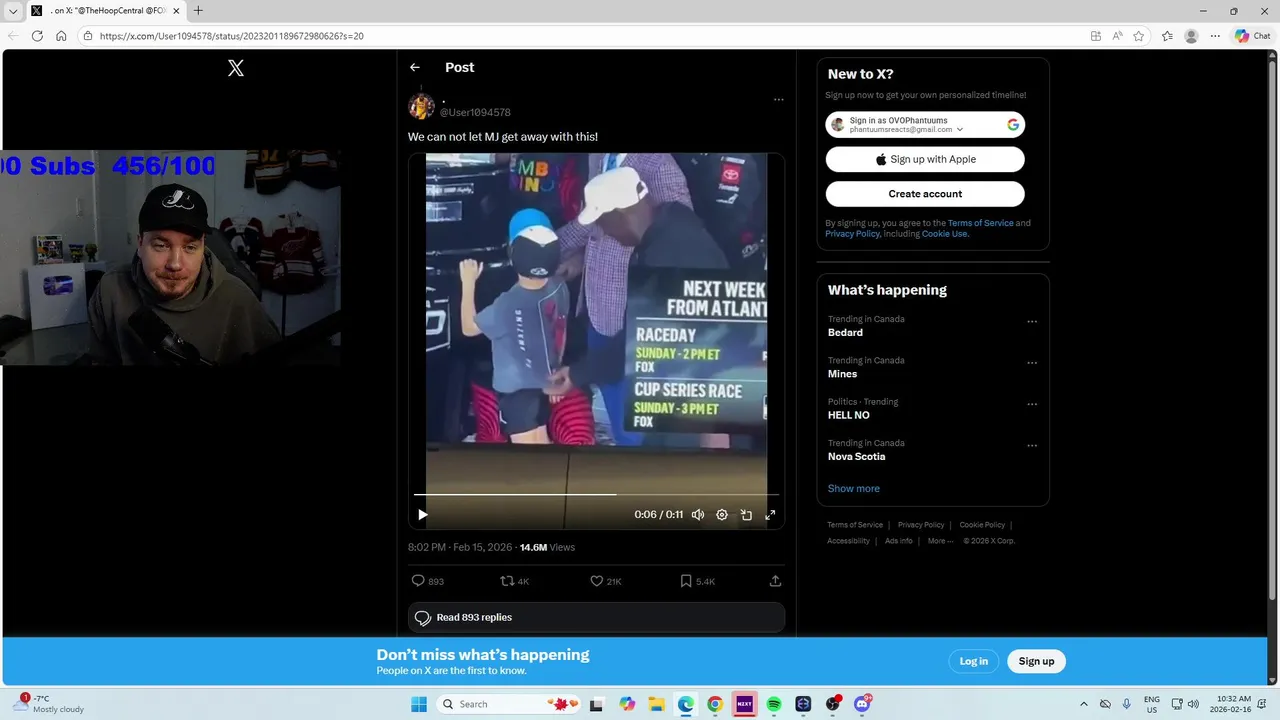This screenshot has height=720, width=1280.
Task: Click the taskbar Search box
Action: coord(510,704)
